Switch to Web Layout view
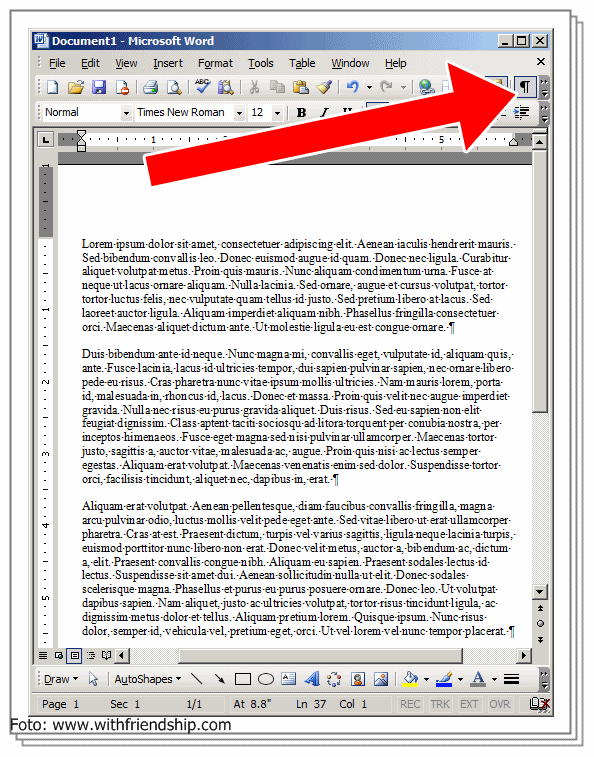Screen dimensions: 594x757 coord(59,655)
